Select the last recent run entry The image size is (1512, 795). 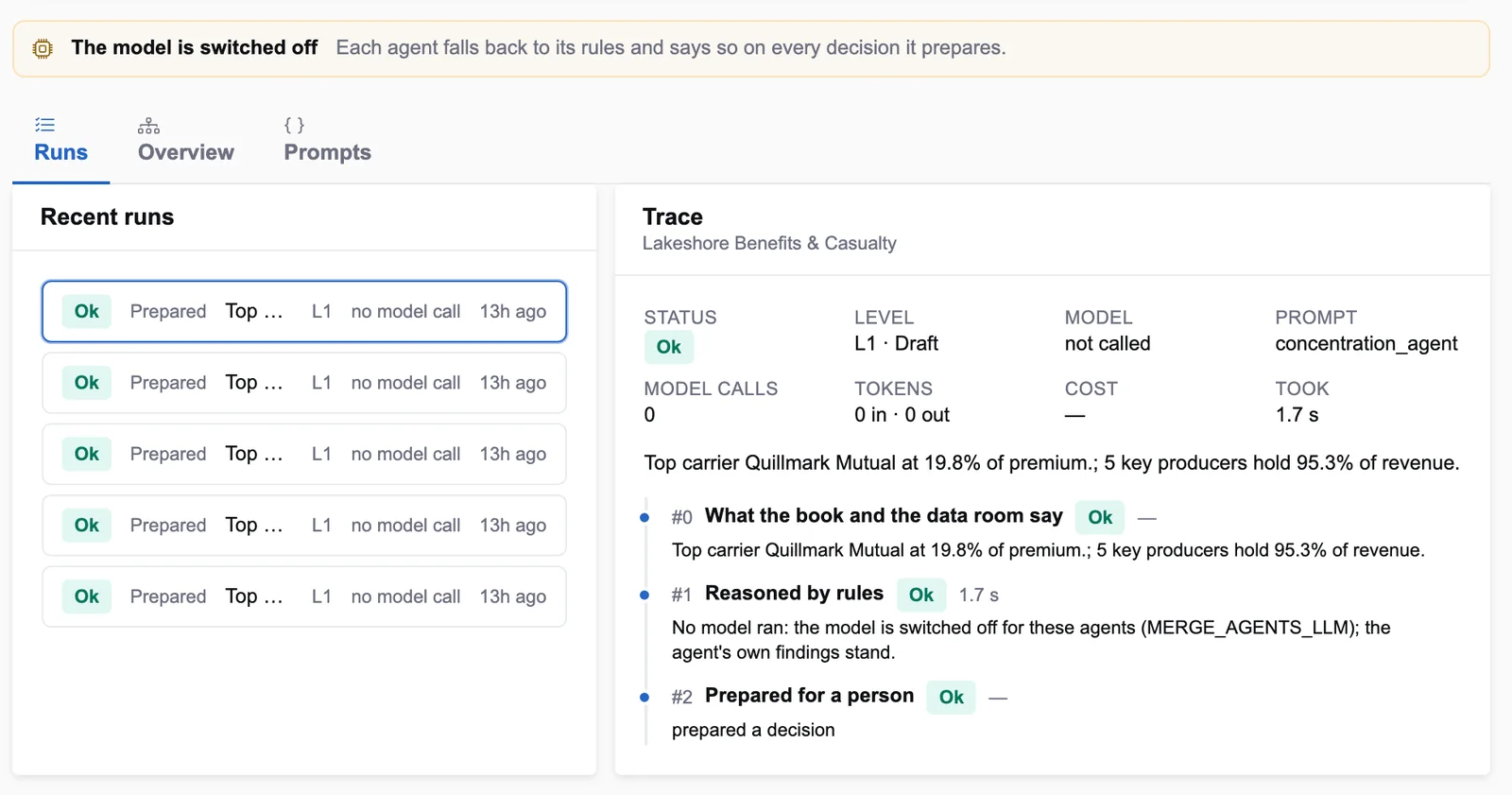[x=304, y=596]
